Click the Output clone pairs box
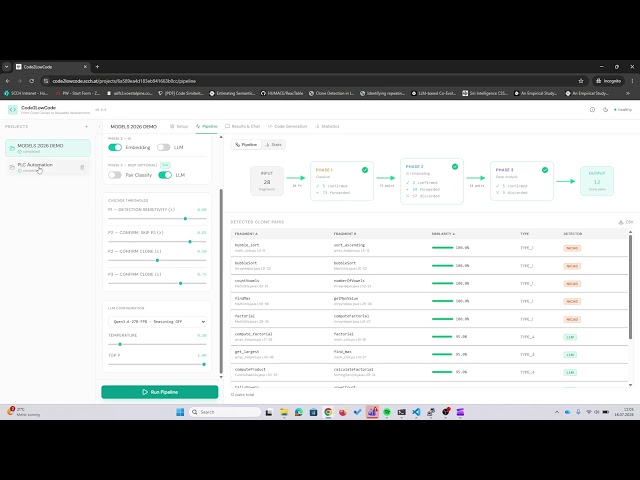The height and width of the screenshot is (480, 640). click(x=597, y=181)
